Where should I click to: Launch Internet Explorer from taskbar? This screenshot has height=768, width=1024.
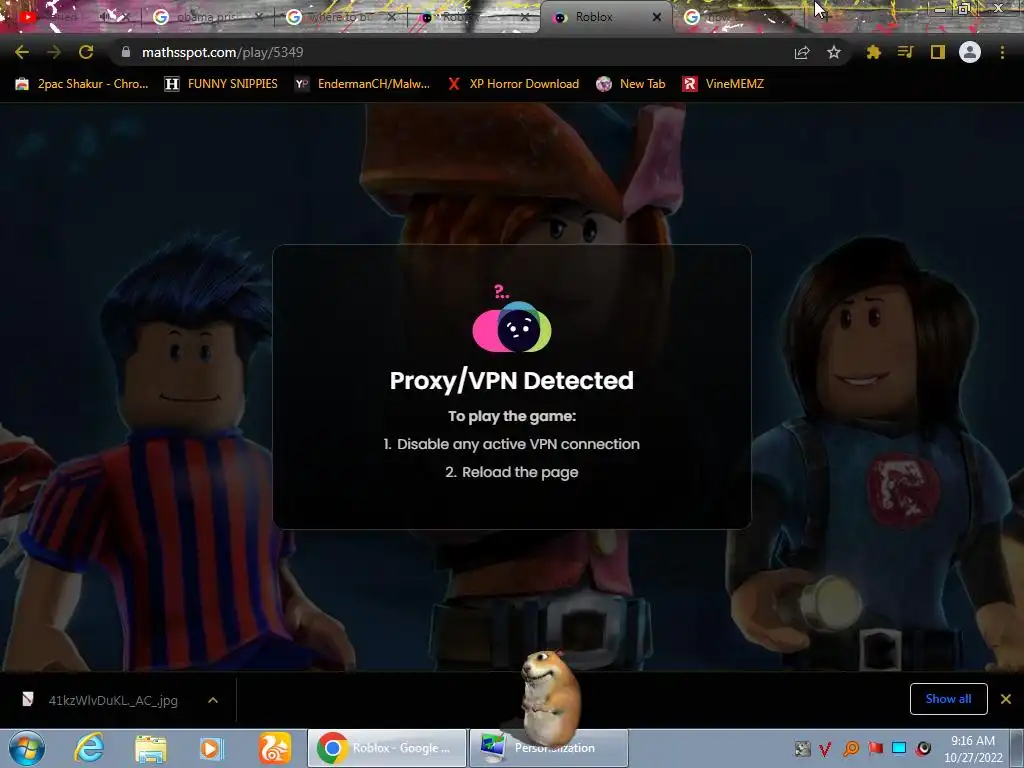(x=89, y=748)
